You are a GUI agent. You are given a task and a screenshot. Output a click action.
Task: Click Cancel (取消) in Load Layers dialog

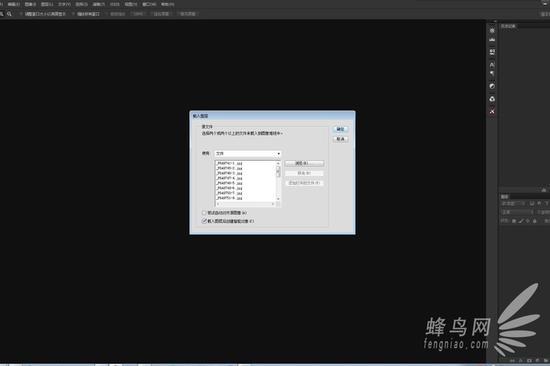click(x=340, y=139)
